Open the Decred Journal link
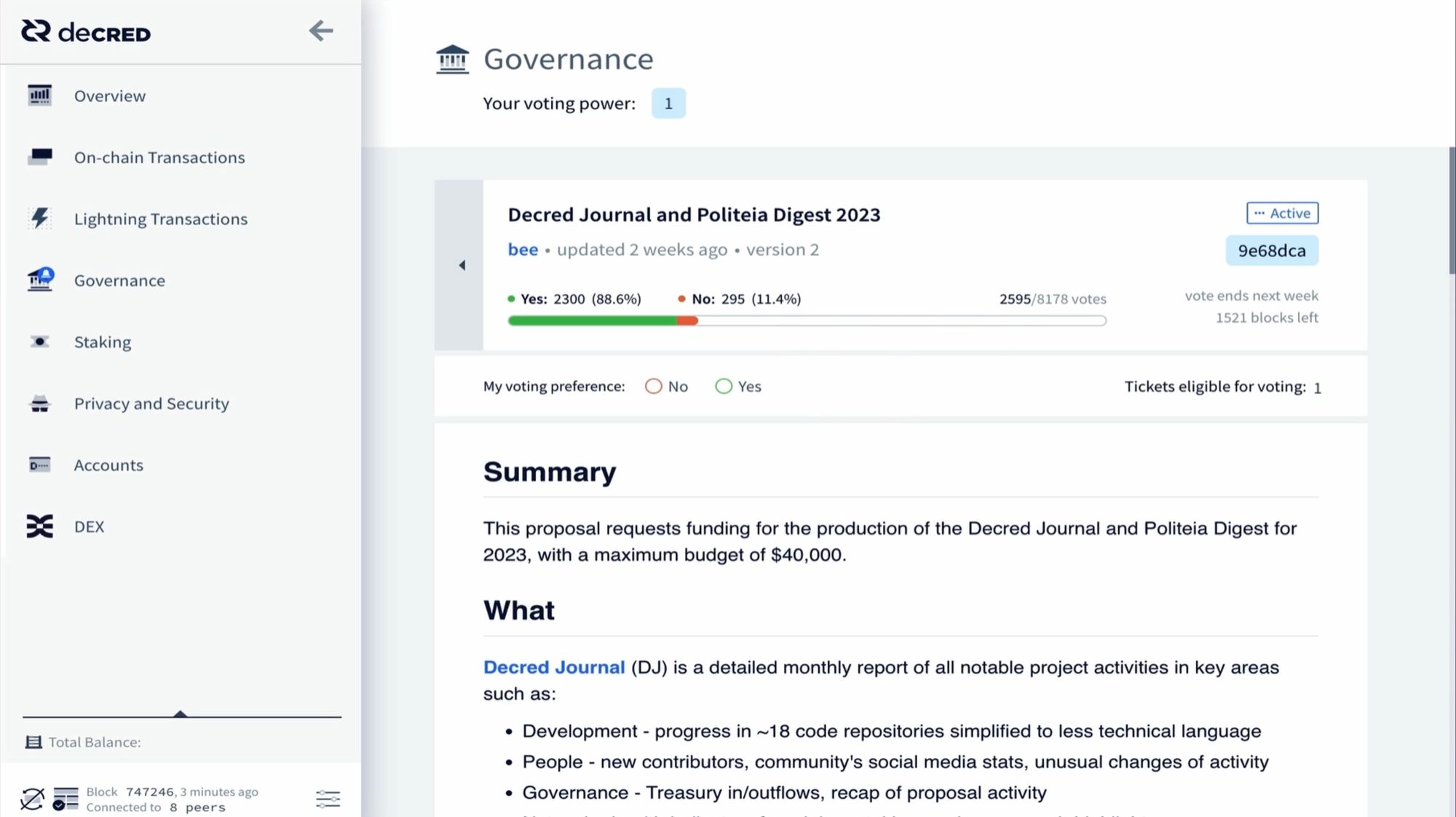The width and height of the screenshot is (1456, 817). 554,667
